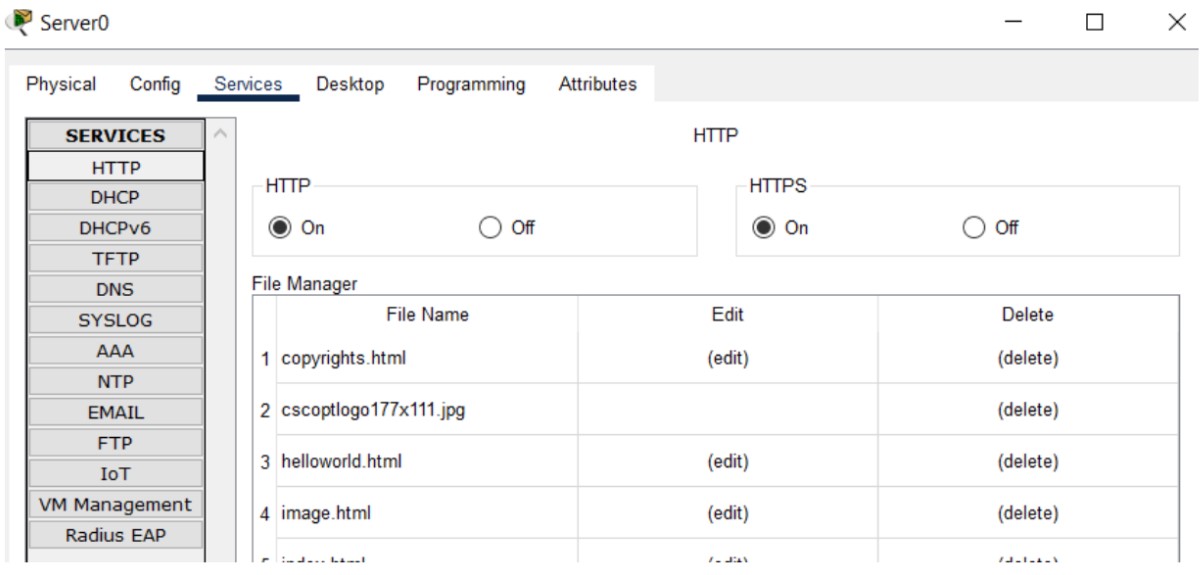Viewport: 1200px width, 575px height.
Task: Click the Packet Tracer icon in the Server0 title bar
Action: coord(19,22)
